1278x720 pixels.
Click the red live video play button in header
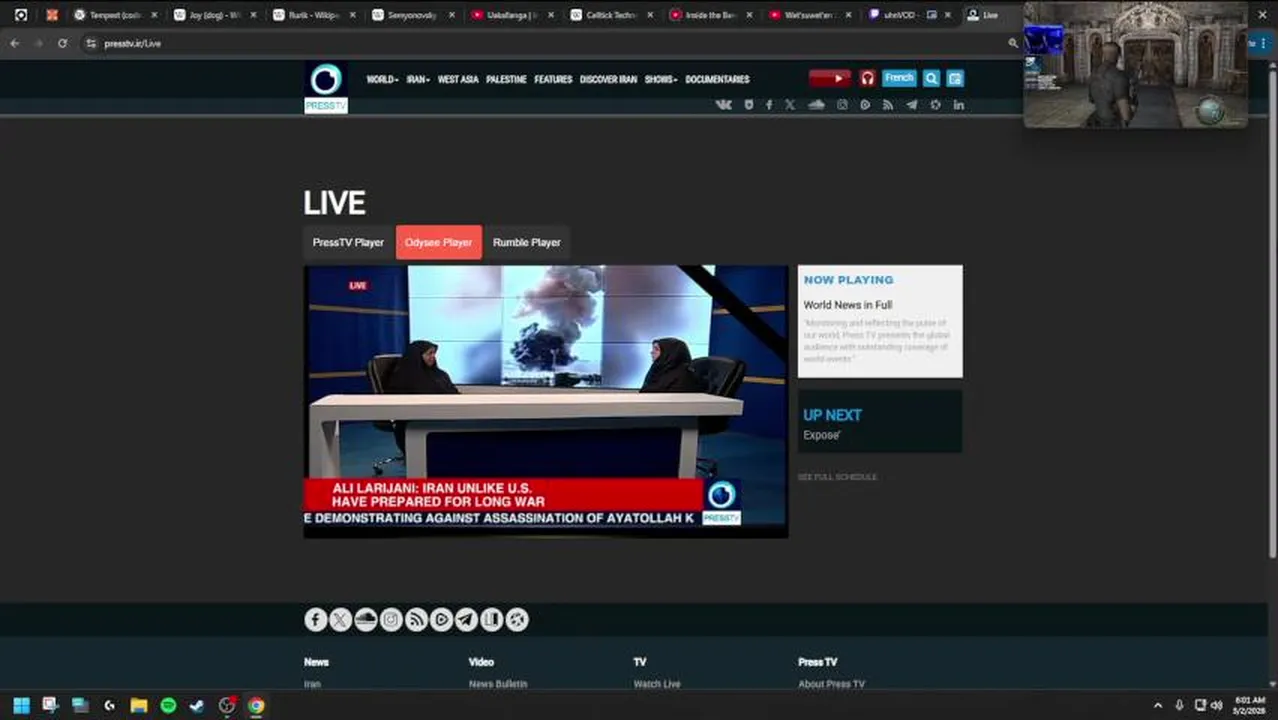click(830, 78)
